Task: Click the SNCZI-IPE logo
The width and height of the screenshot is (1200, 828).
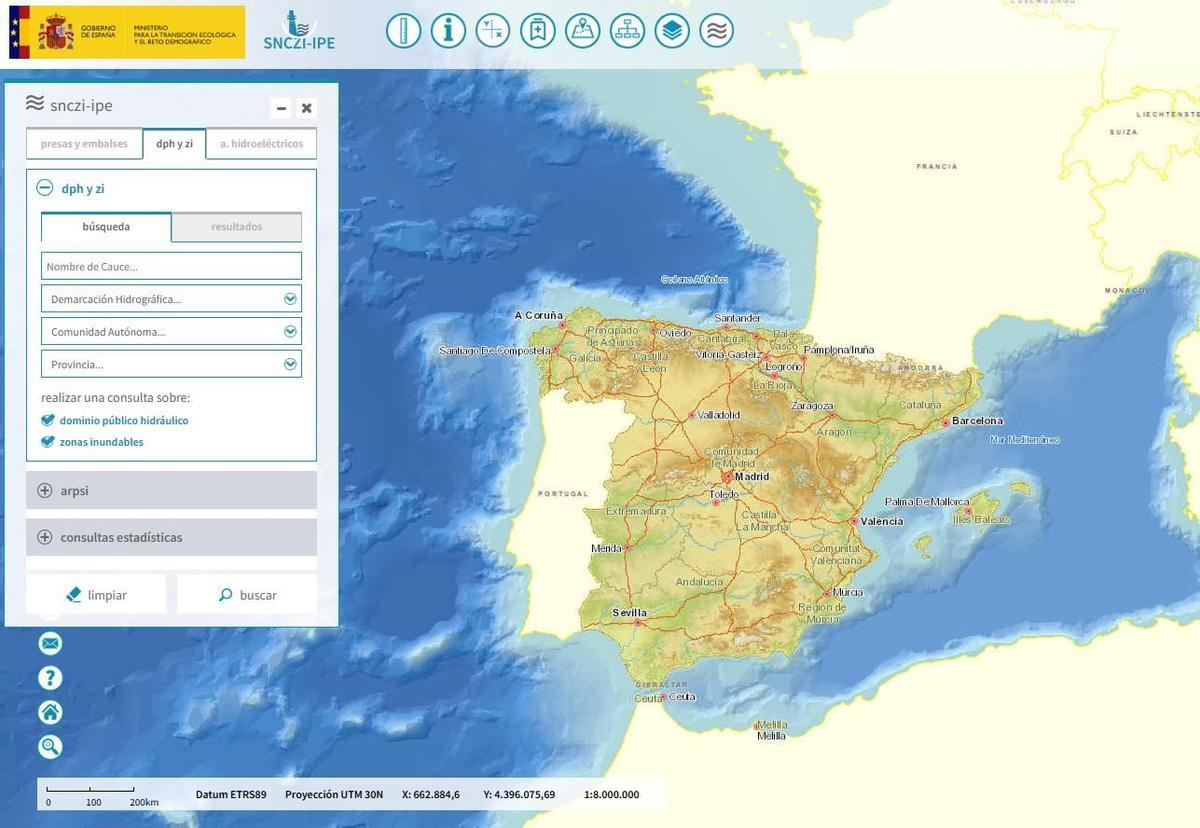Action: (x=299, y=31)
